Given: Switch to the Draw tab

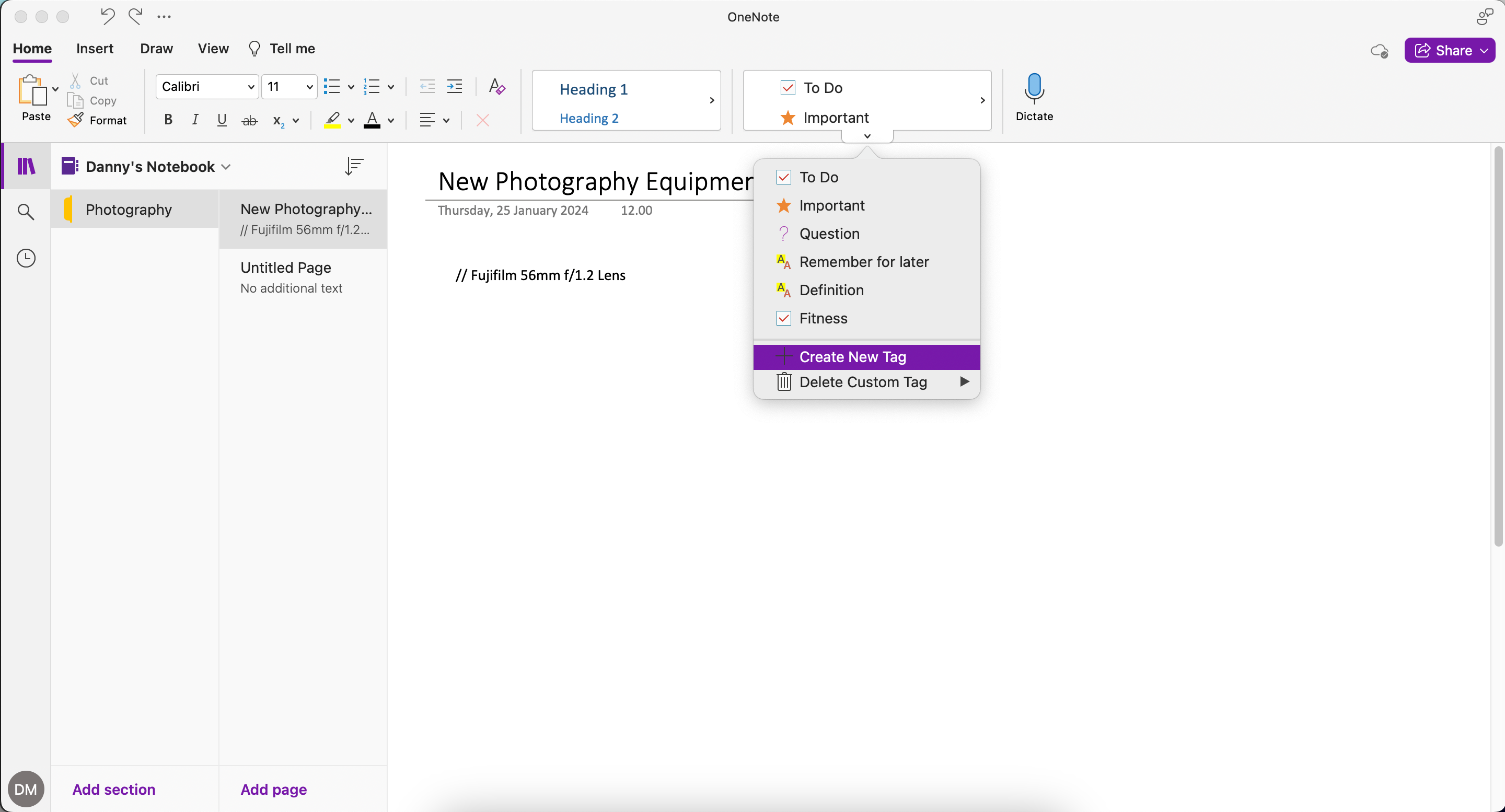Looking at the screenshot, I should coord(156,49).
